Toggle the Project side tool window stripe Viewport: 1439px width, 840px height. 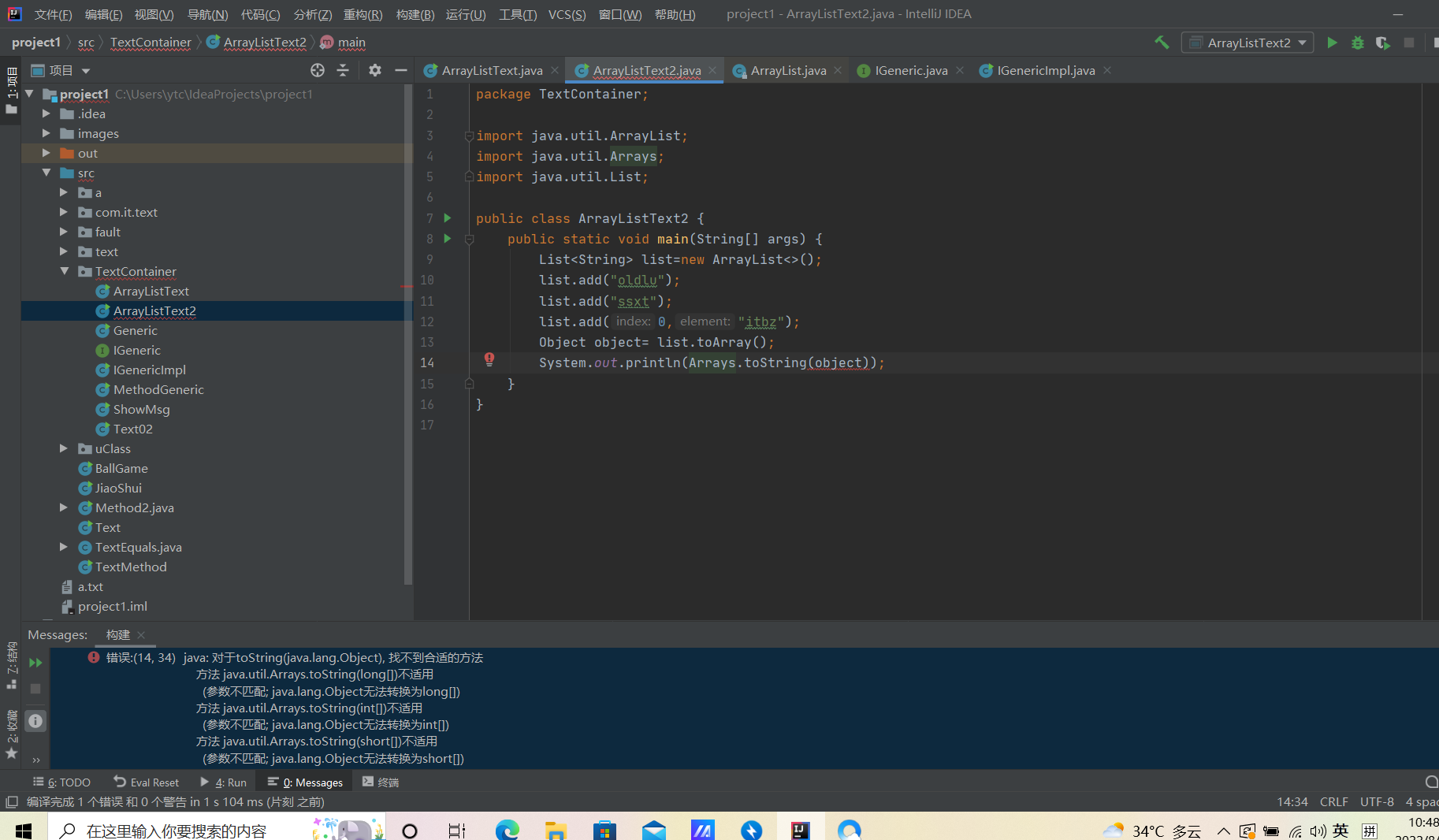point(11,91)
